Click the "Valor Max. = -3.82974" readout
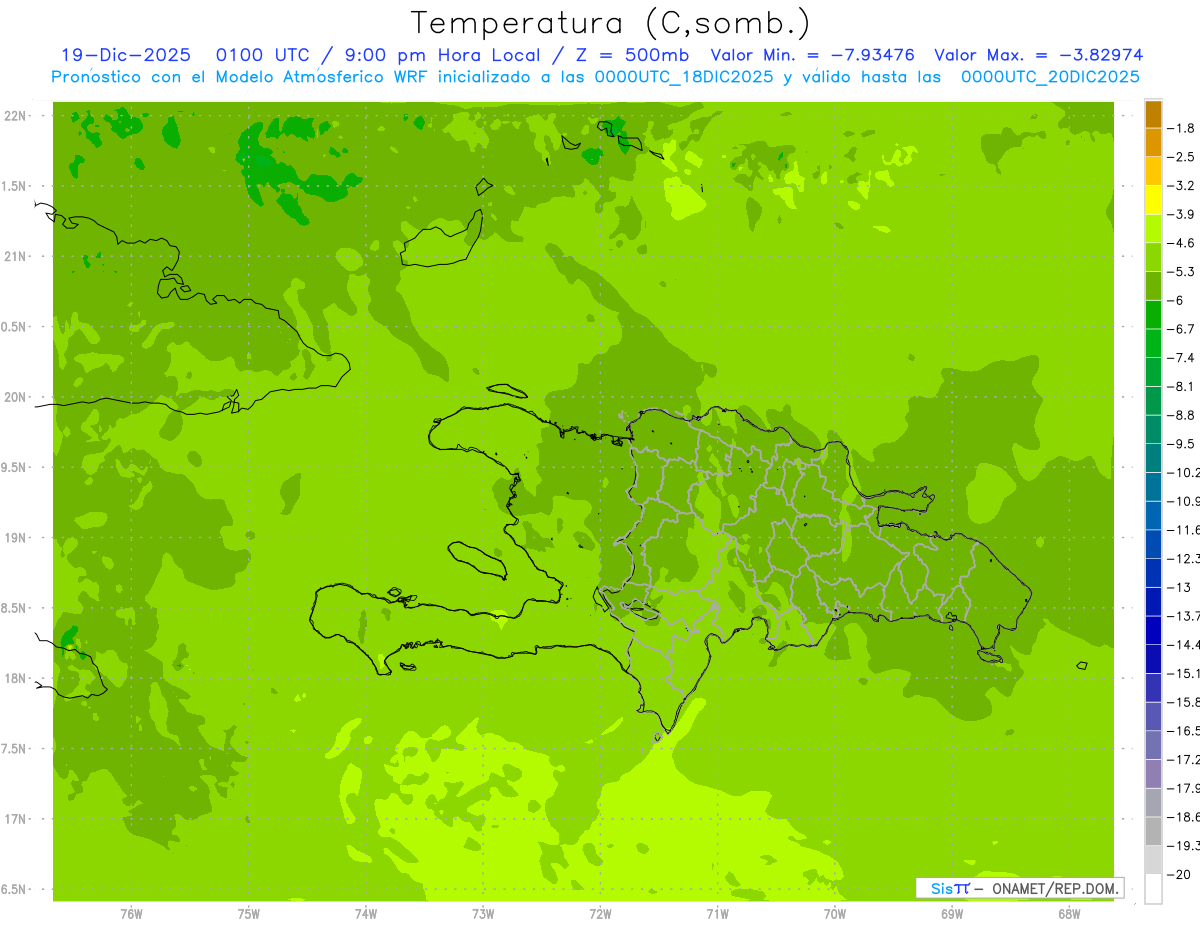The height and width of the screenshot is (927, 1200). [1038, 55]
